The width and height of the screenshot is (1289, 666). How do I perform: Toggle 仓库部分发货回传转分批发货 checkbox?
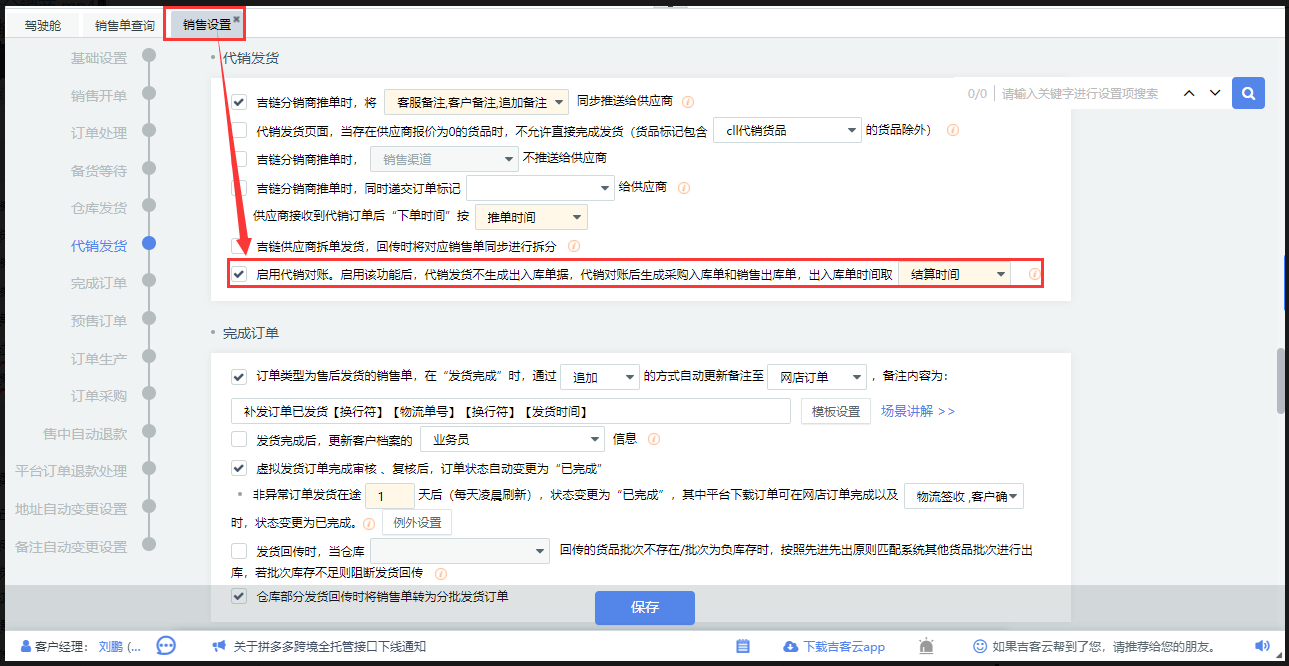[239, 596]
